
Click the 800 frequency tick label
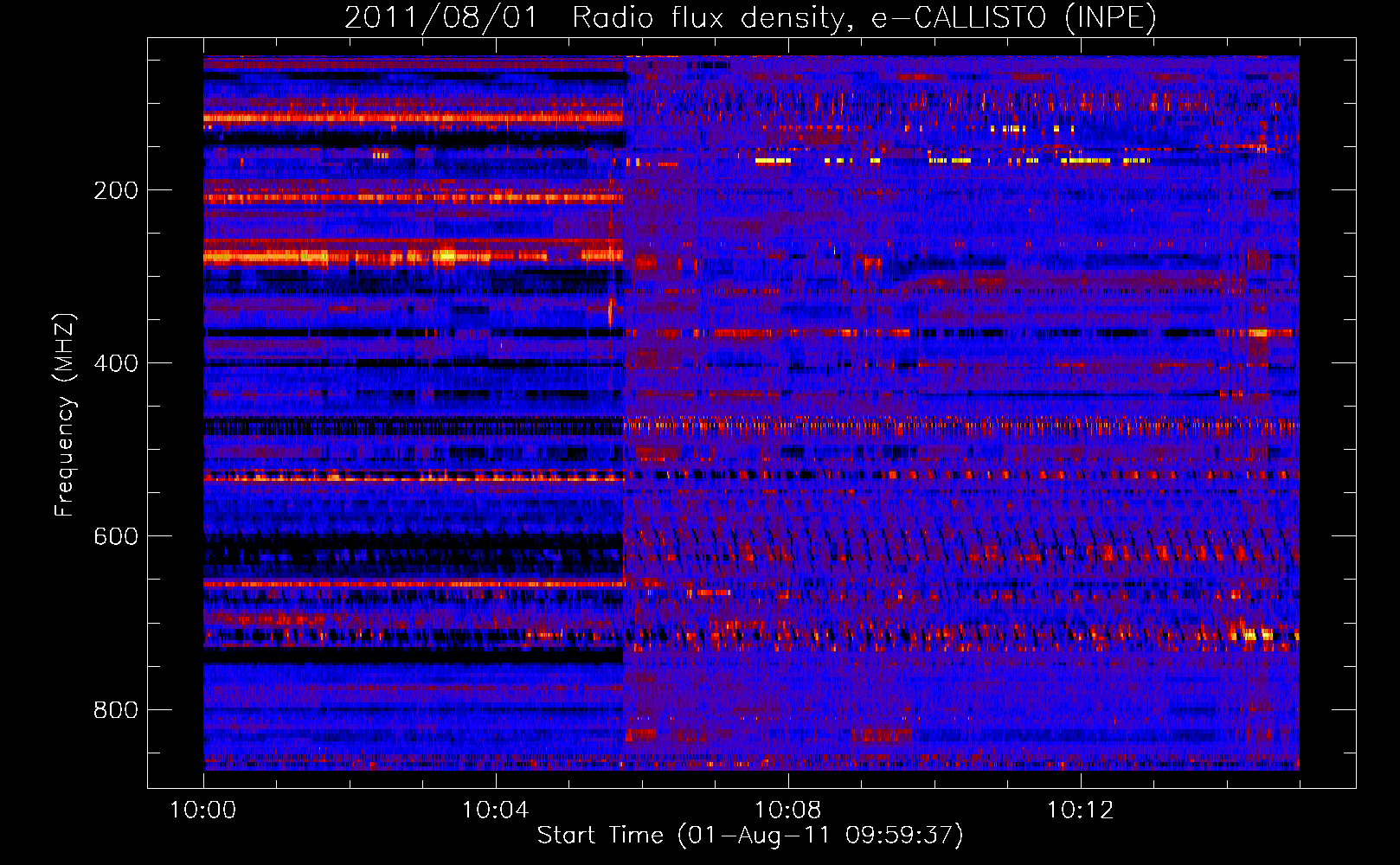coord(116,710)
